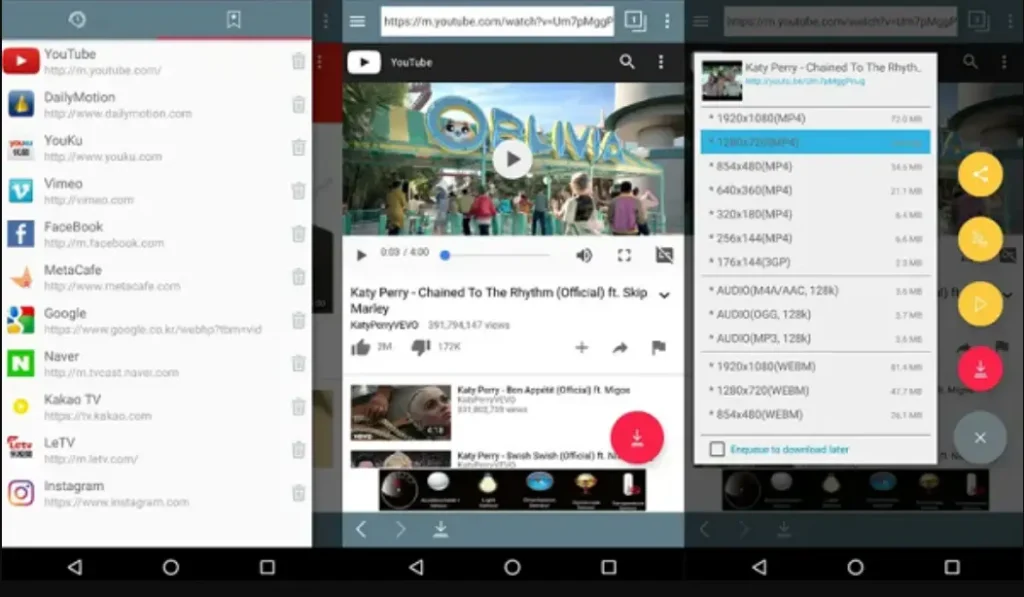Image resolution: width=1024 pixels, height=597 pixels.
Task: Select 1920x1080(MP4) format
Action: click(815, 118)
